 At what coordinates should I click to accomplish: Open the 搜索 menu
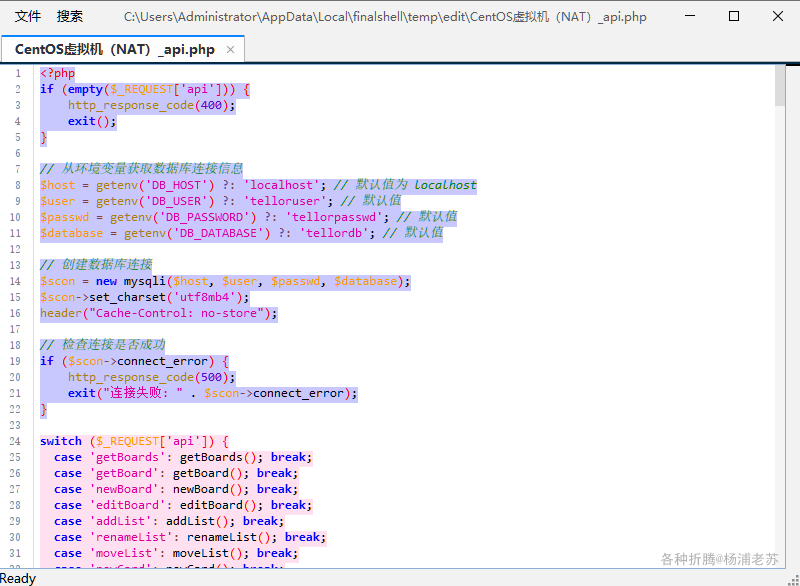[69, 16]
